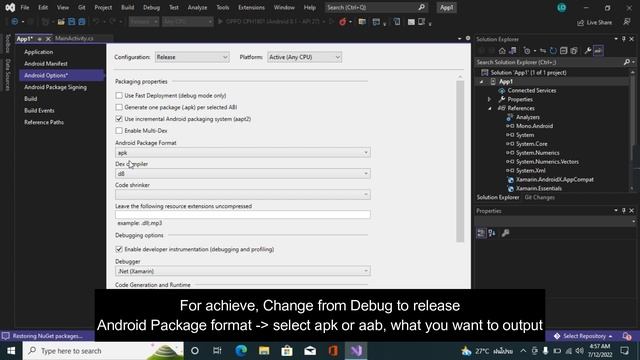
Task: Open the Reference Paths settings page
Action: (44, 122)
